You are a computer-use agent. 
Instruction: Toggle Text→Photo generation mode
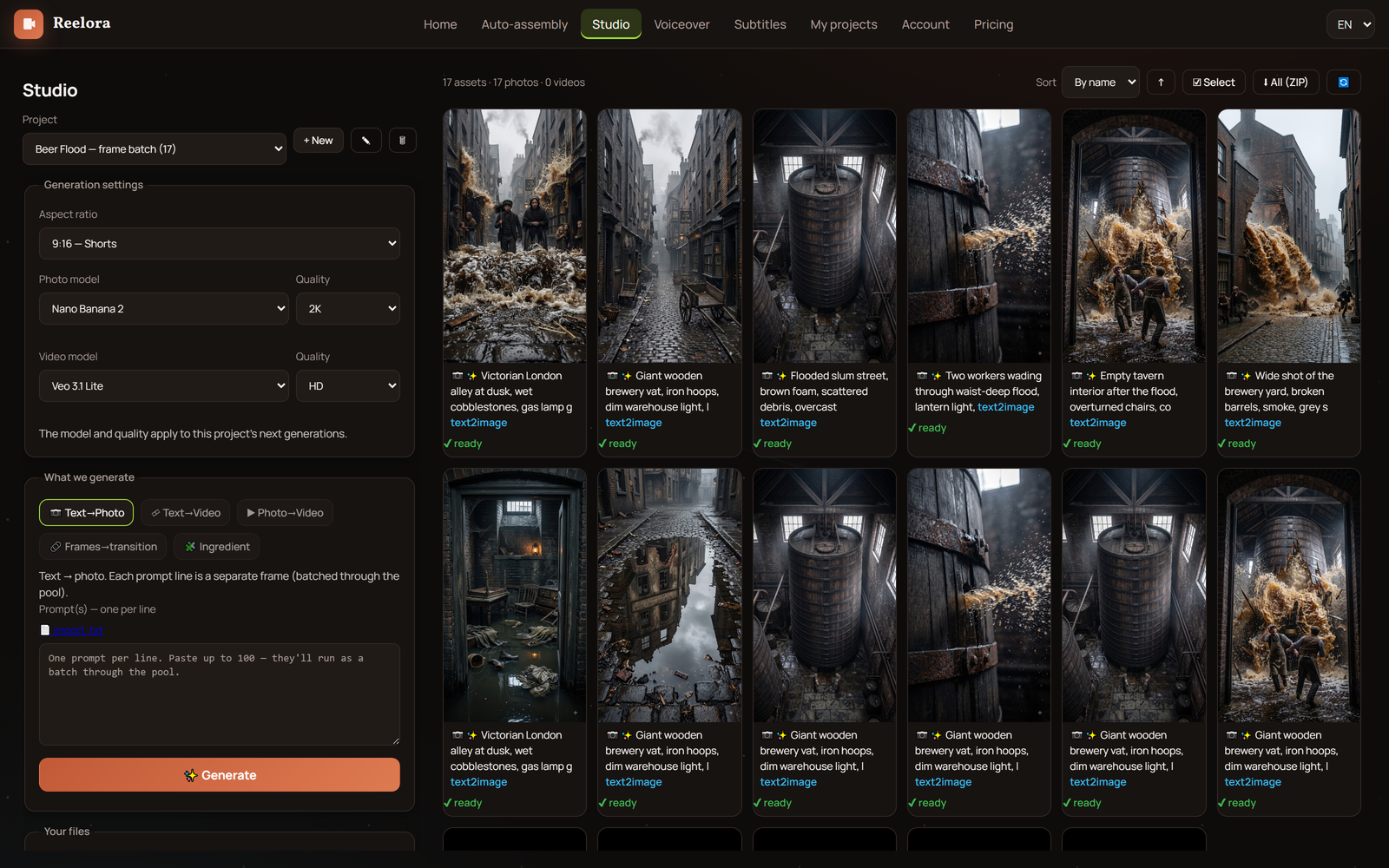[86, 513]
